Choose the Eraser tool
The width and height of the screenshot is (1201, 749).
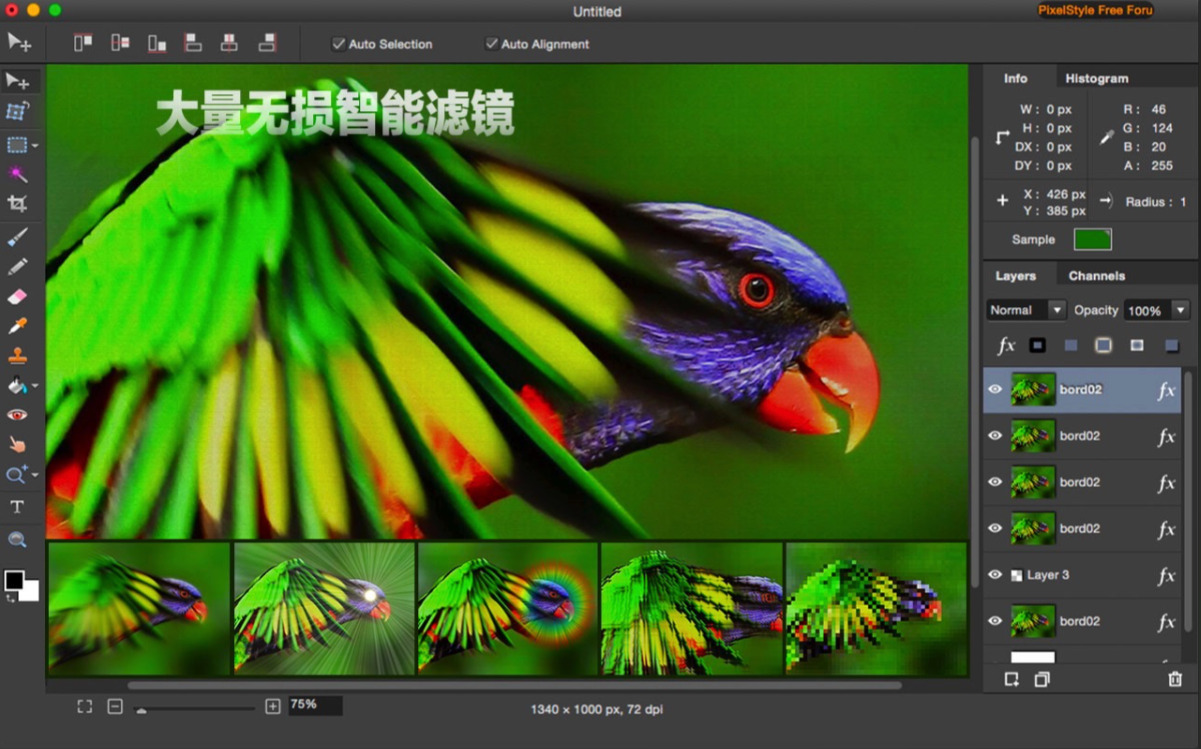[x=18, y=297]
